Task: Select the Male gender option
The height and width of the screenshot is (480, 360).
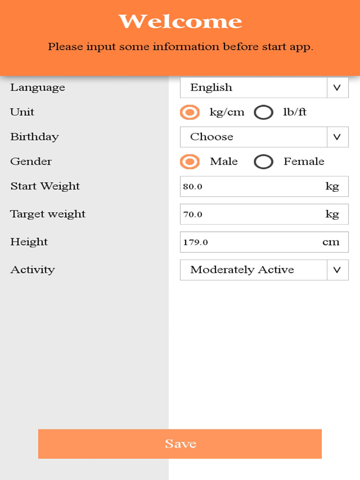Action: (190, 162)
